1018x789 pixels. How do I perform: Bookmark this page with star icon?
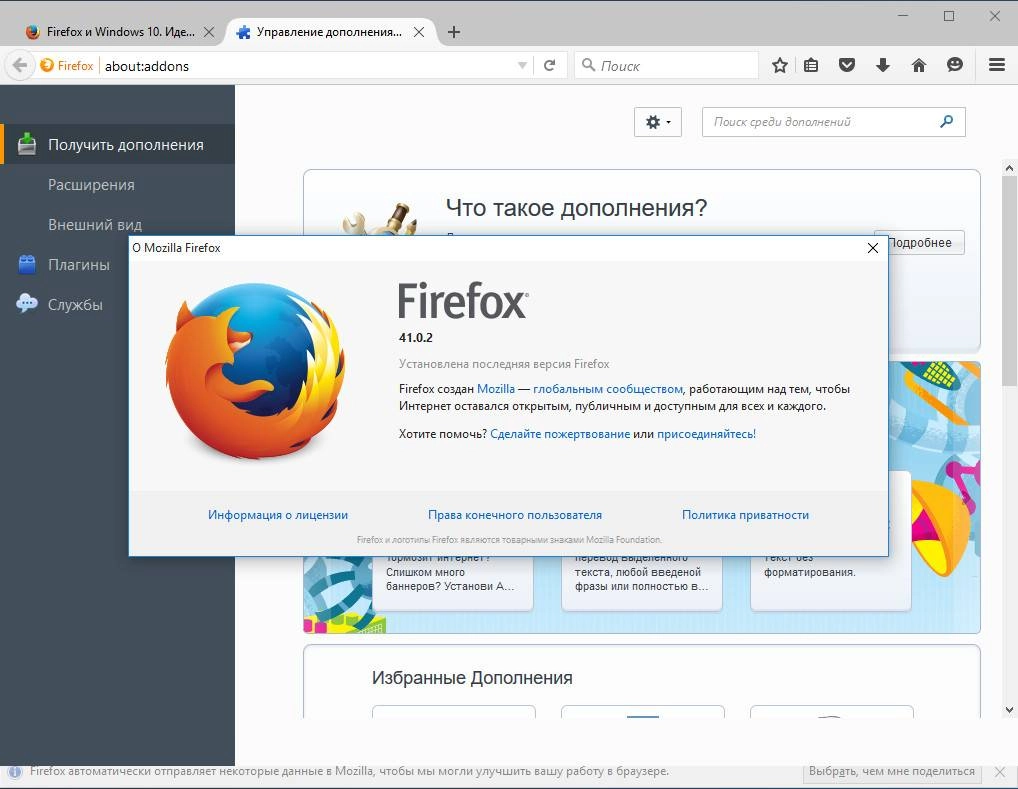coord(780,65)
